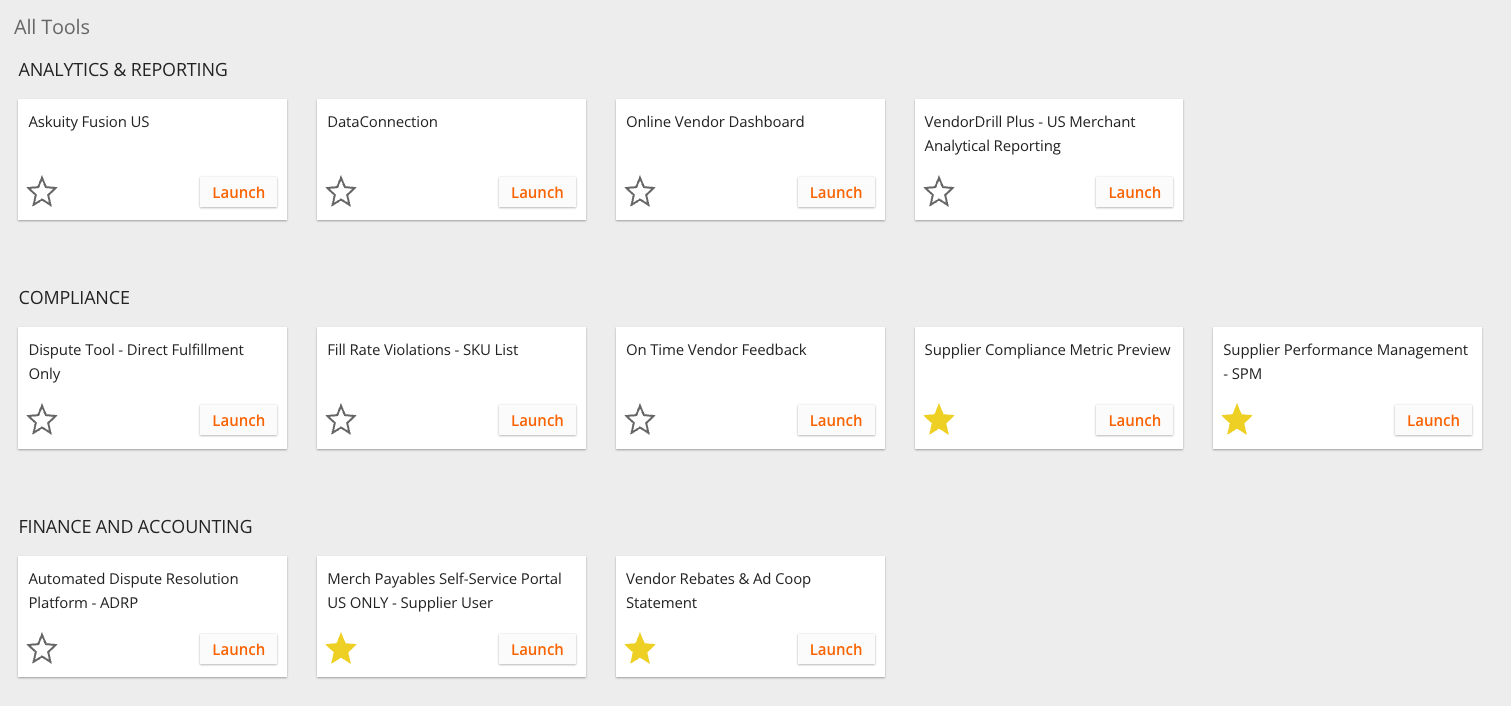Favorite the Online Vendor Dashboard
The height and width of the screenshot is (706, 1511).
click(640, 190)
